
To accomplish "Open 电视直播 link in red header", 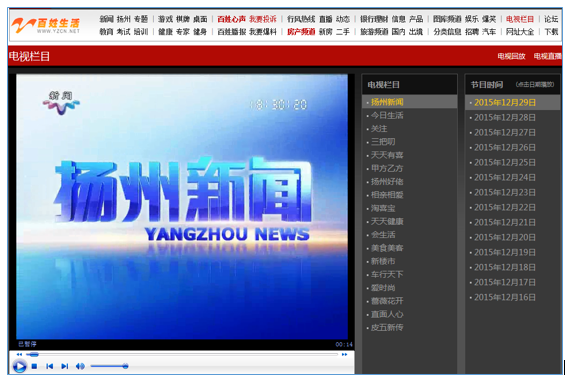I will (x=548, y=56).
